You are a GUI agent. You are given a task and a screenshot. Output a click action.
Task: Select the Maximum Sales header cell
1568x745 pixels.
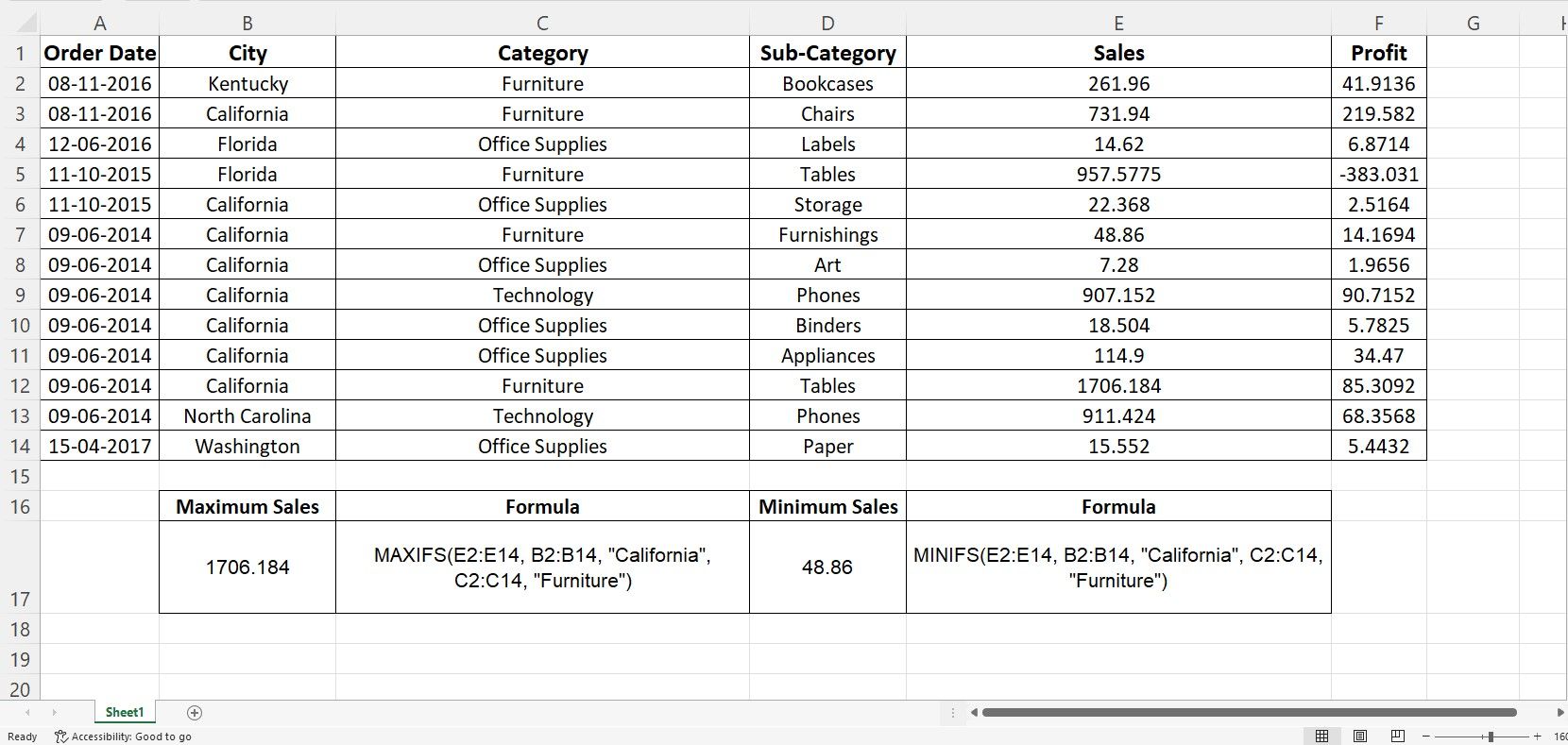click(x=247, y=506)
